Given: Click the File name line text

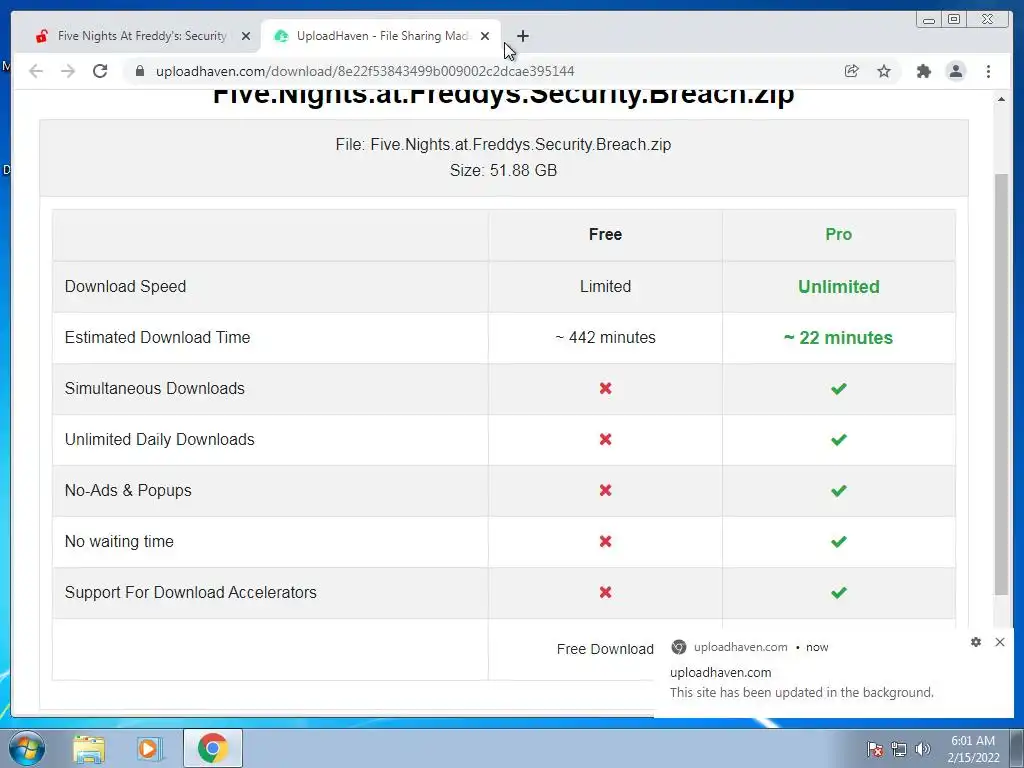Looking at the screenshot, I should (x=504, y=144).
